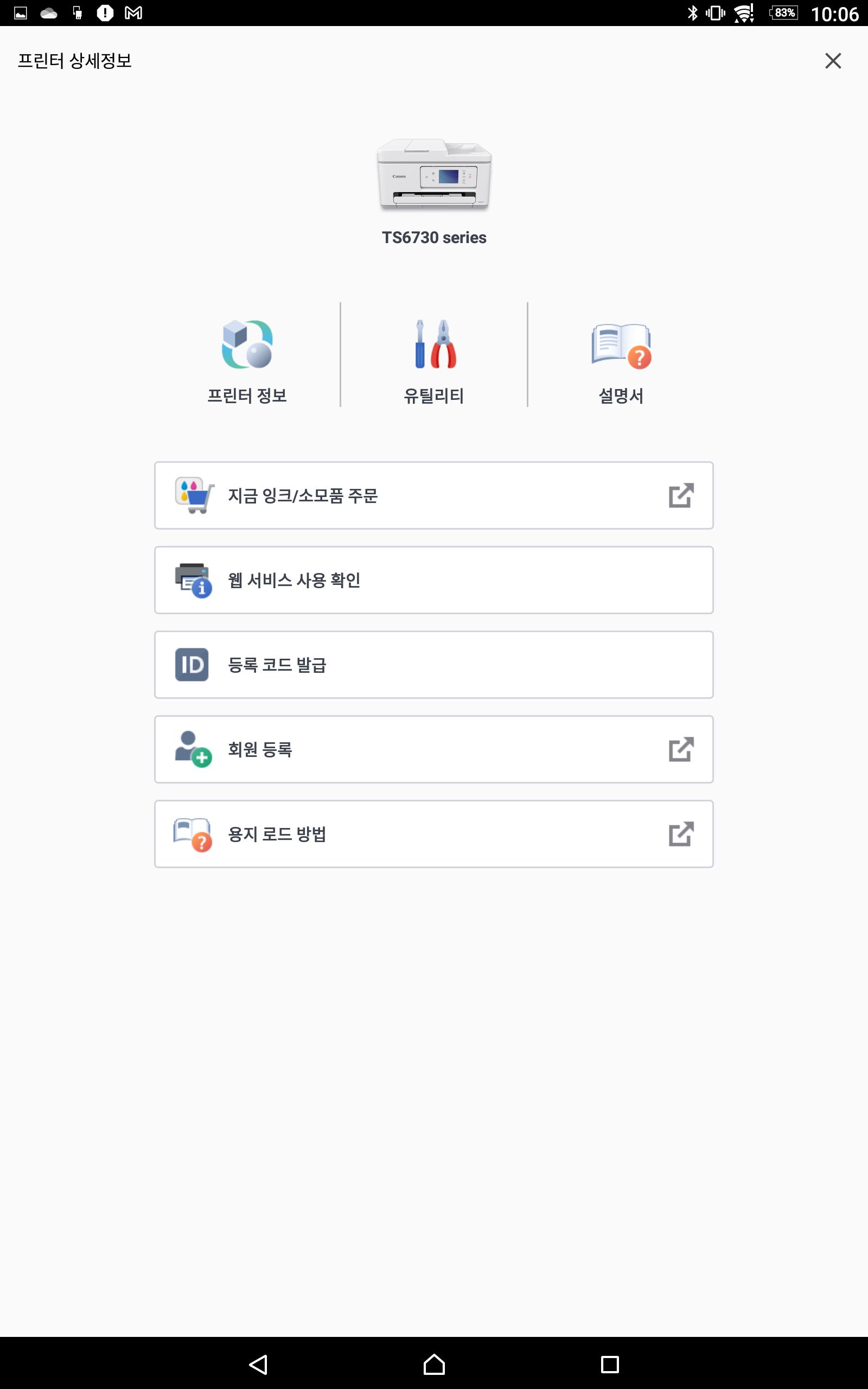This screenshot has height=1389, width=868.
Task: Click external link arrow on 용지 로드 방법
Action: 681,834
